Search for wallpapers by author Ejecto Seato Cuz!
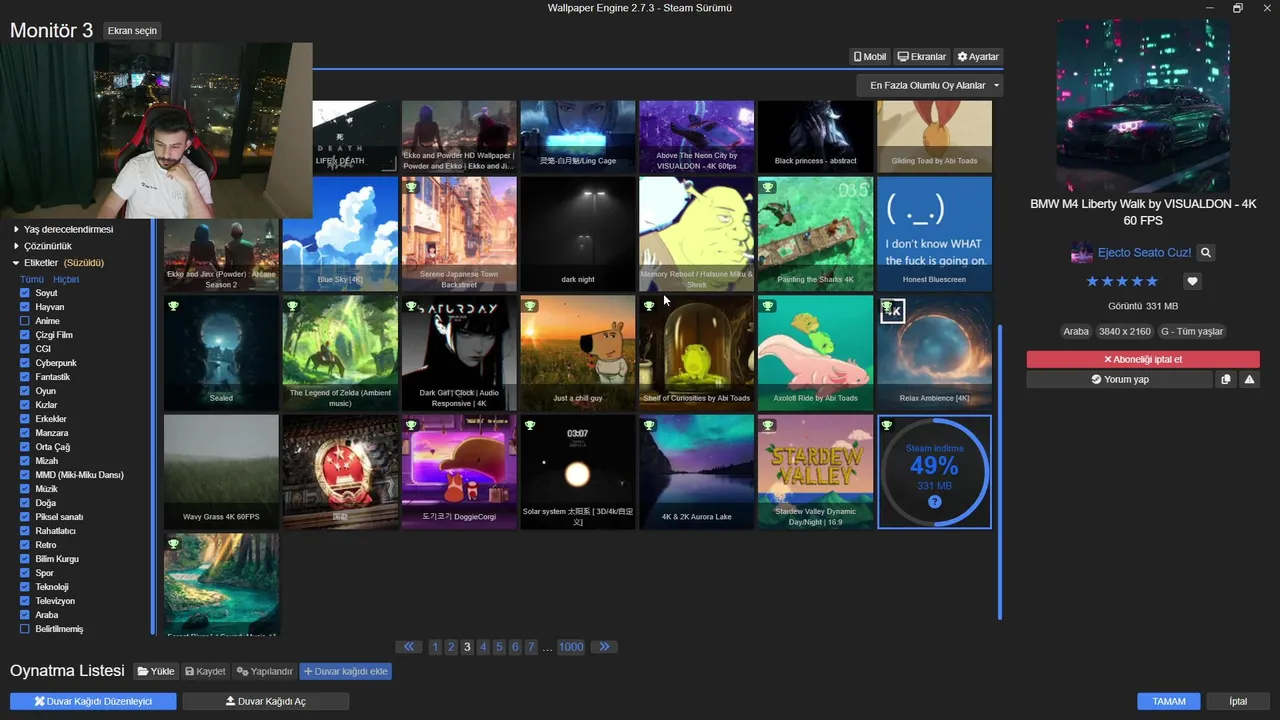 (x=1206, y=253)
